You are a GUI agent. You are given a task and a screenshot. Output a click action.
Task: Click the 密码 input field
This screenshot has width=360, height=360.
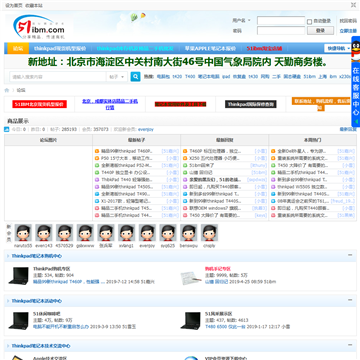coord(281,31)
